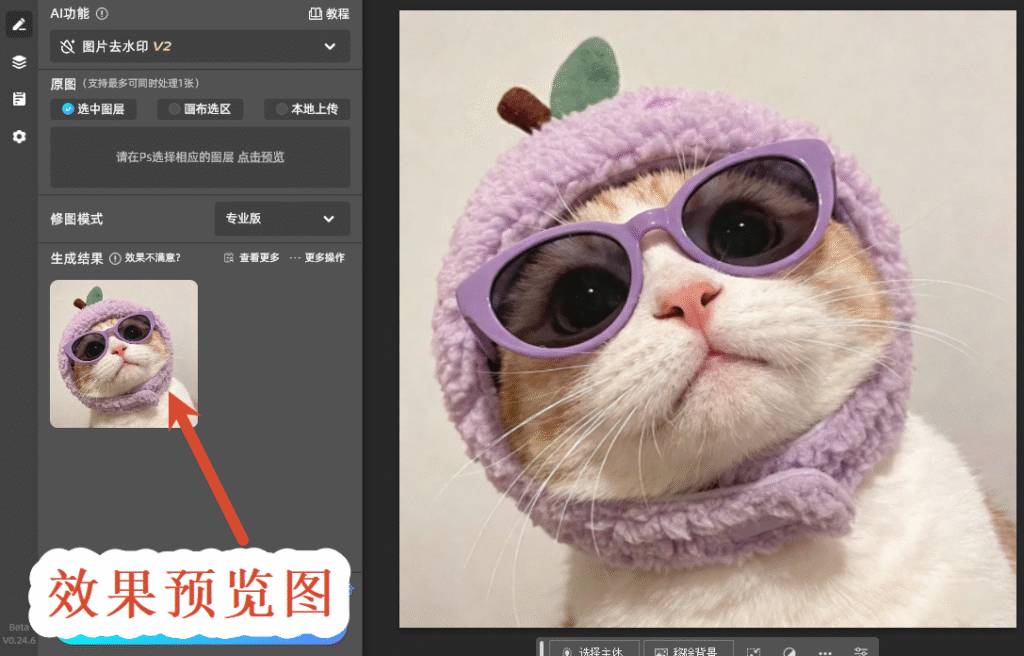The height and width of the screenshot is (656, 1024).
Task: Open the layers stack icon in sidebar
Action: coord(19,62)
